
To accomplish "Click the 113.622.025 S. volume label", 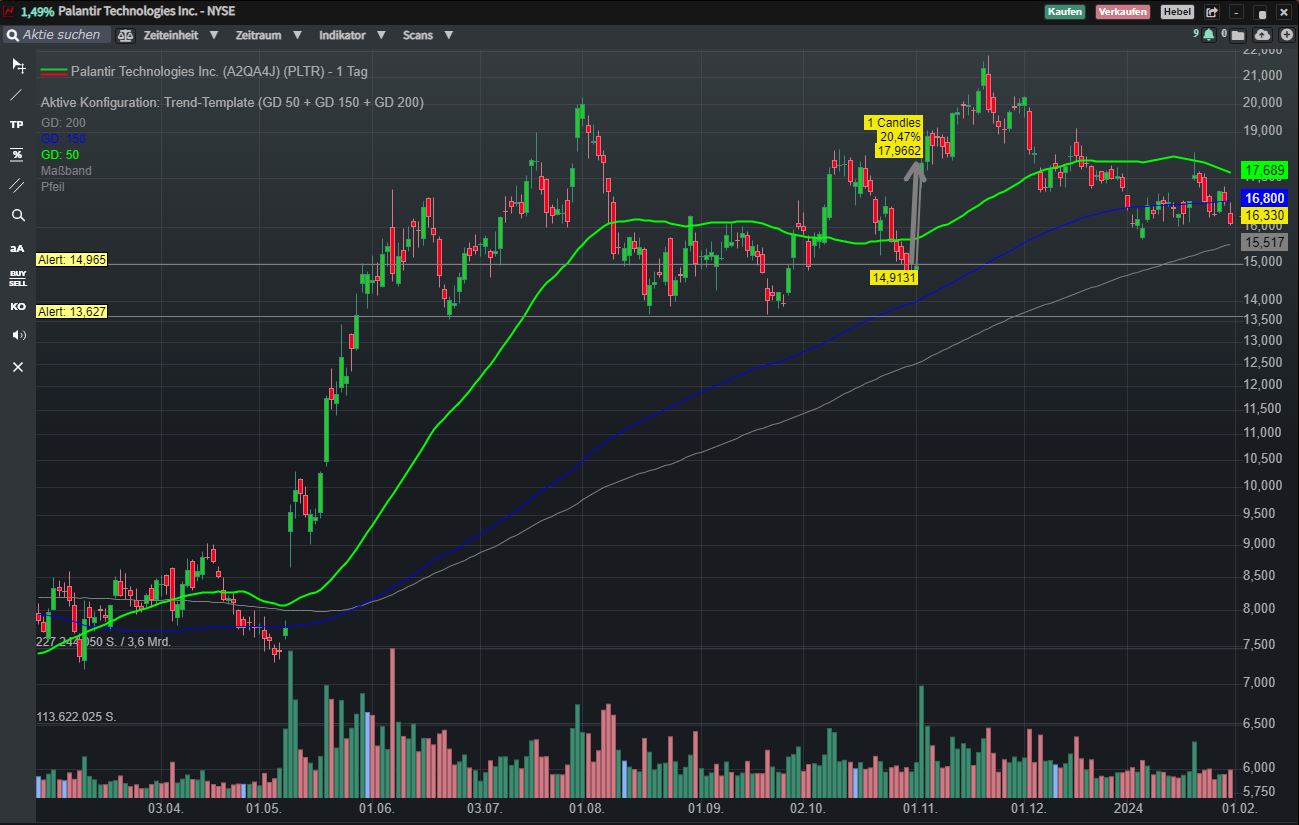I will point(76,717).
